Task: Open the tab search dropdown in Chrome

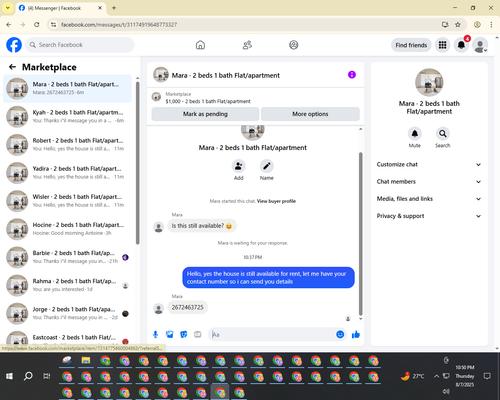Action: [x=8, y=8]
